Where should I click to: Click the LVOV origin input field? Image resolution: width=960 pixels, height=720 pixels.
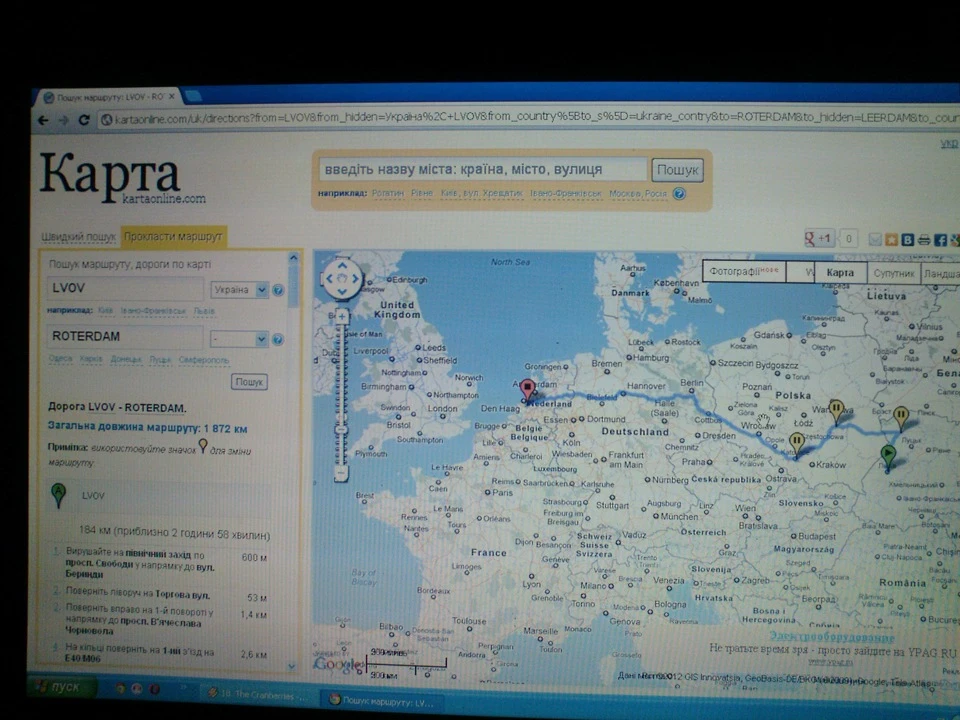(x=125, y=288)
